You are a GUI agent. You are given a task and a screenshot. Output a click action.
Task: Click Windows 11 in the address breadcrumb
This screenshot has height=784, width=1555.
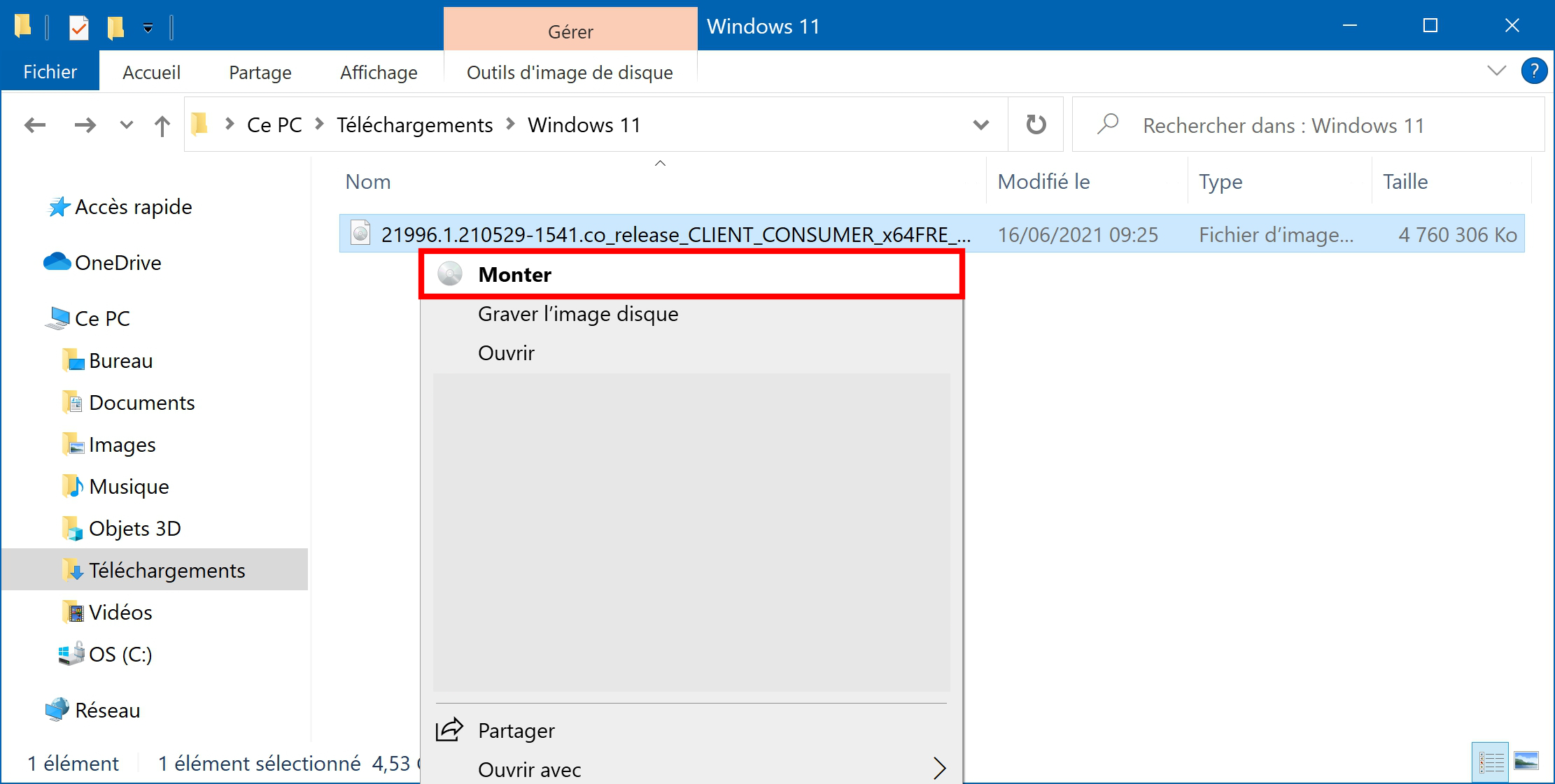point(584,125)
